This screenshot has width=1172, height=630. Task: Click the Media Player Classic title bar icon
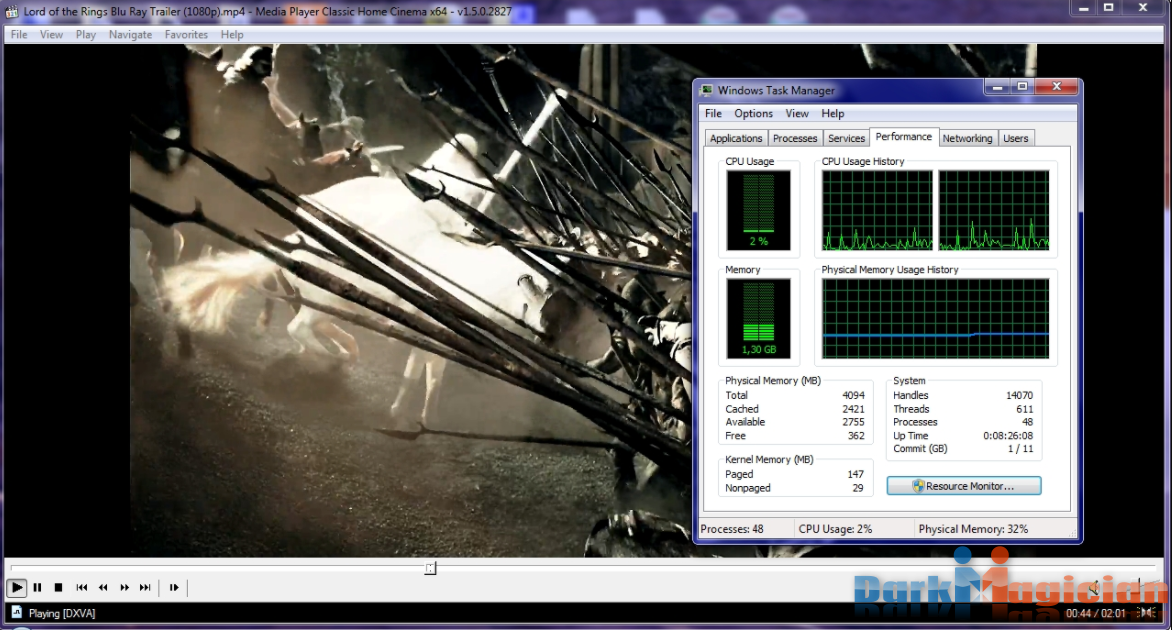[11, 11]
